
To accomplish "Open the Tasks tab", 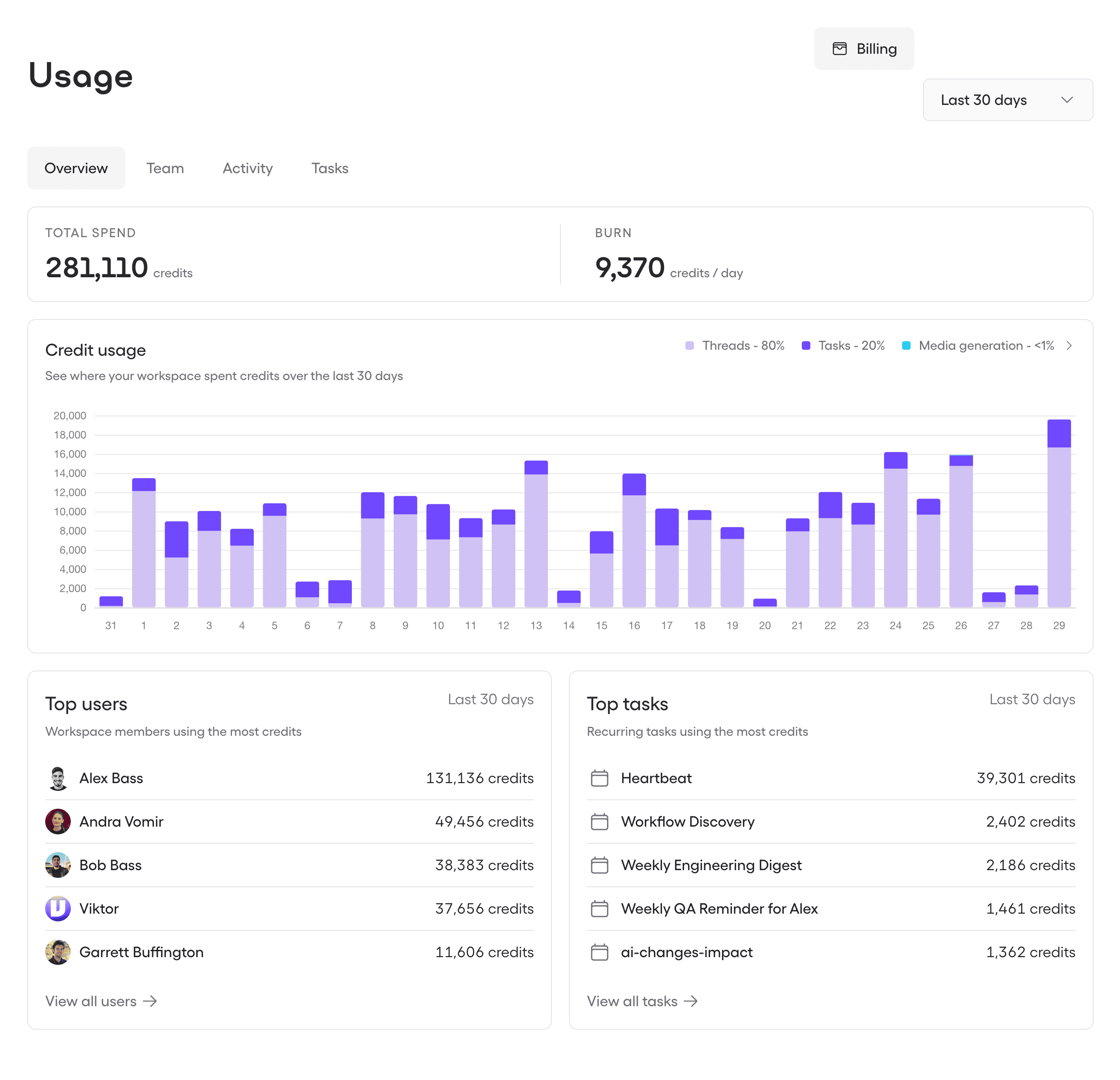I will pos(330,168).
